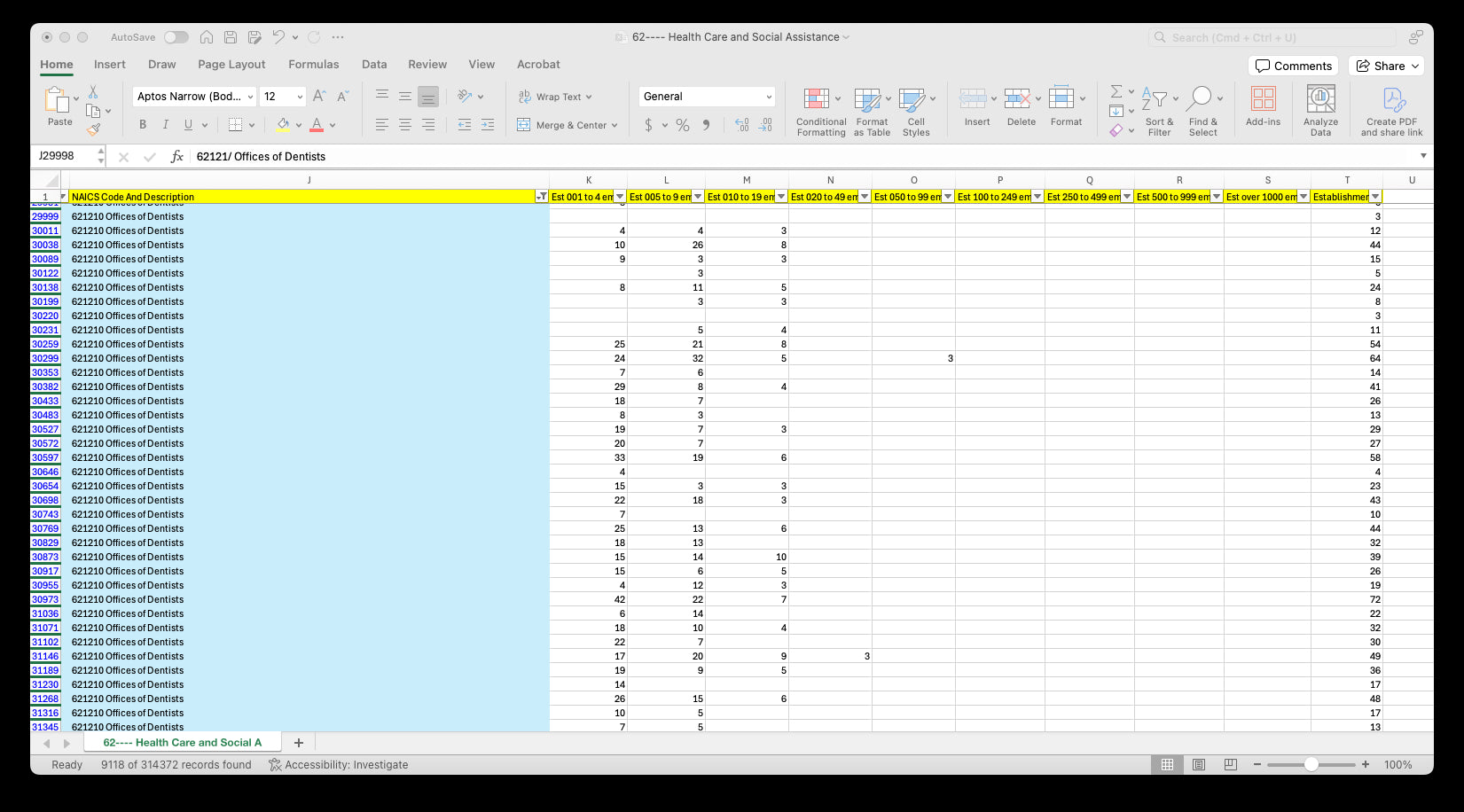
Task: Click the Undo arrow icon
Action: pos(278,37)
